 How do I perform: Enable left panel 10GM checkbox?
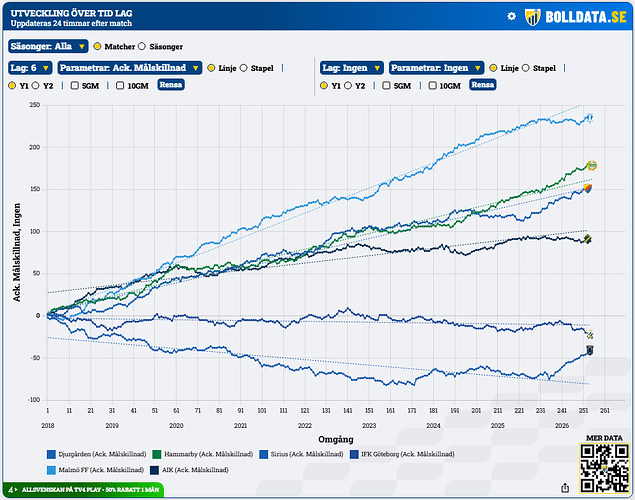coord(120,85)
